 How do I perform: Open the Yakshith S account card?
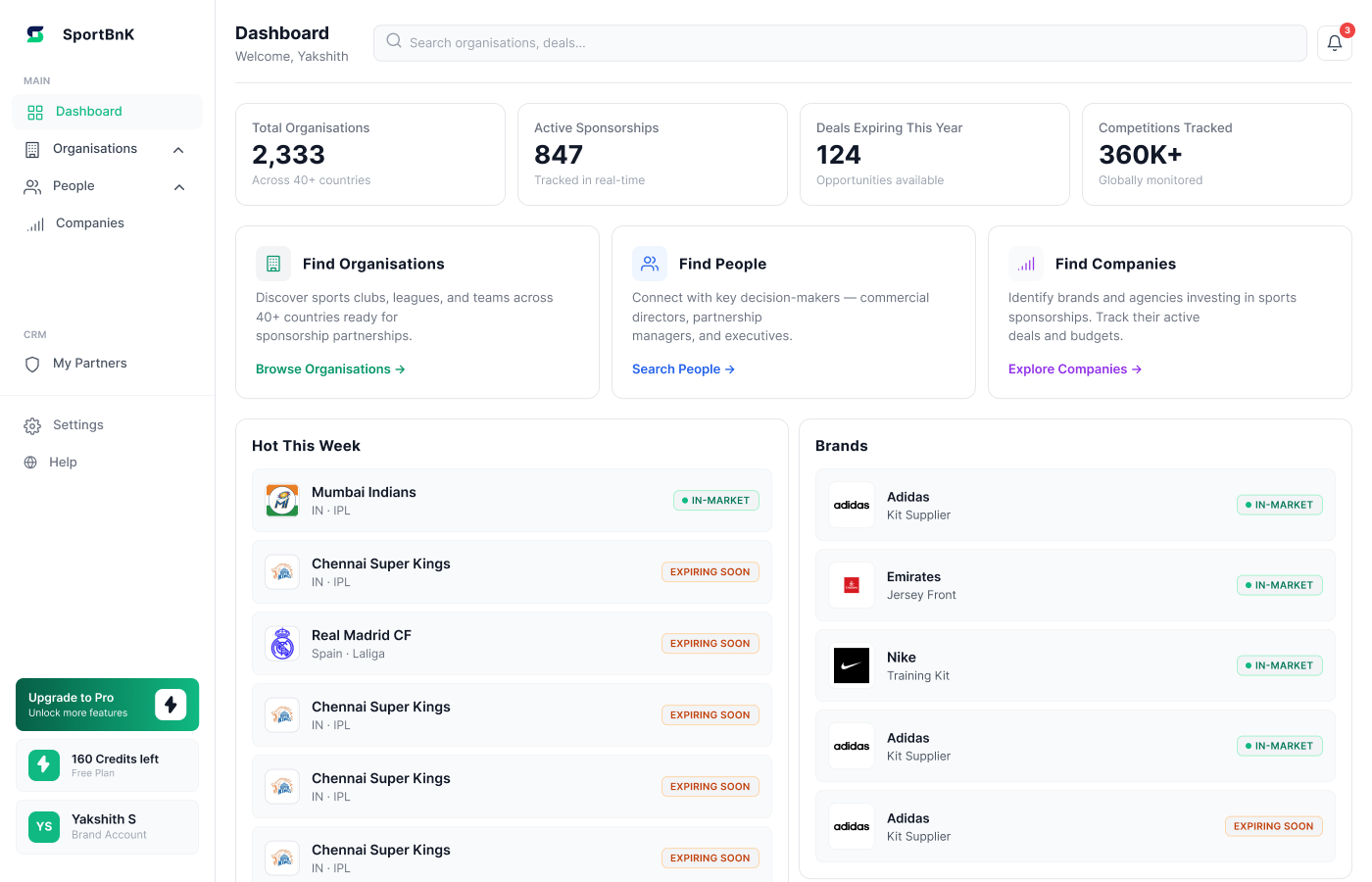[x=107, y=827]
